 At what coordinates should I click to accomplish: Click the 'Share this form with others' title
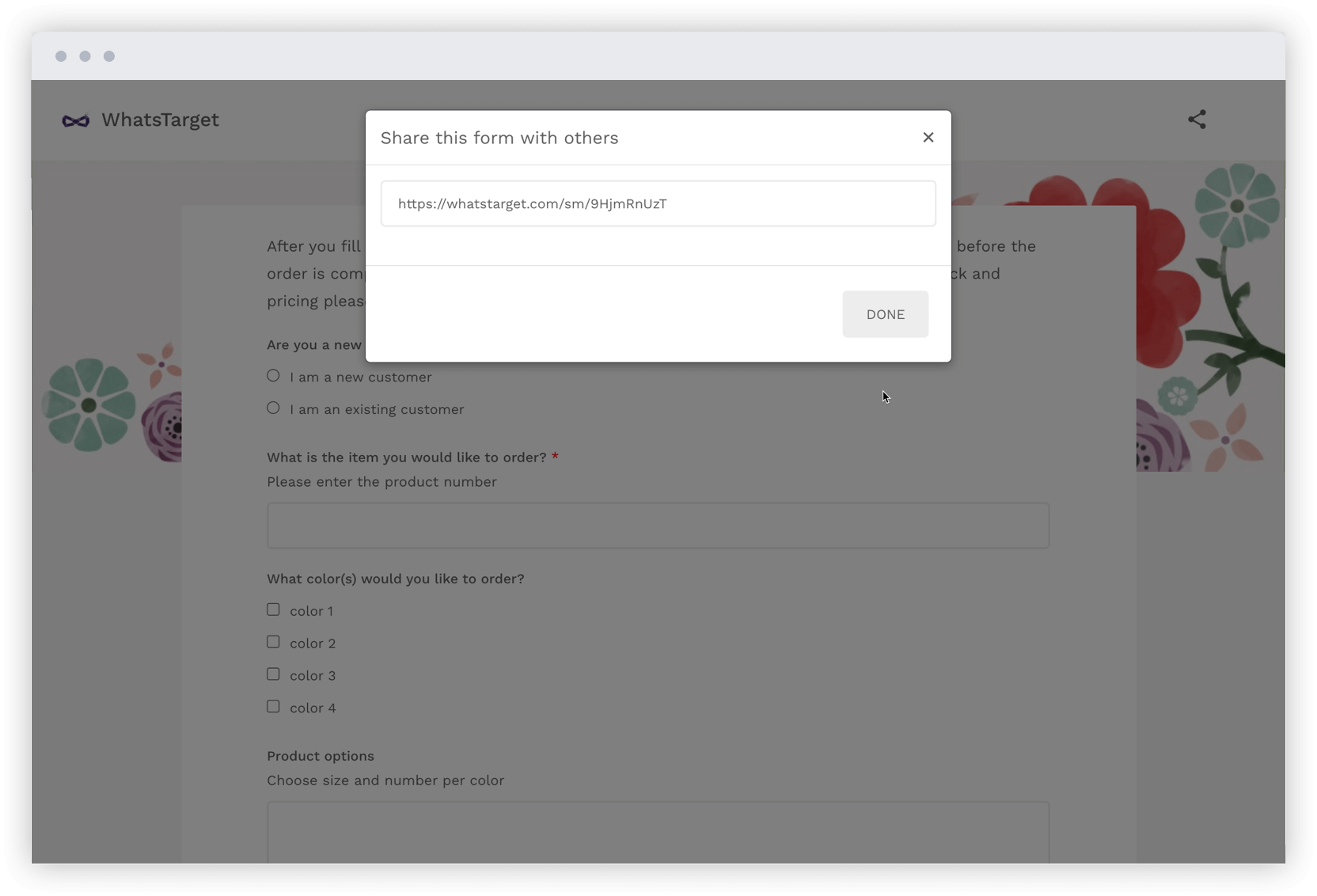tap(499, 138)
